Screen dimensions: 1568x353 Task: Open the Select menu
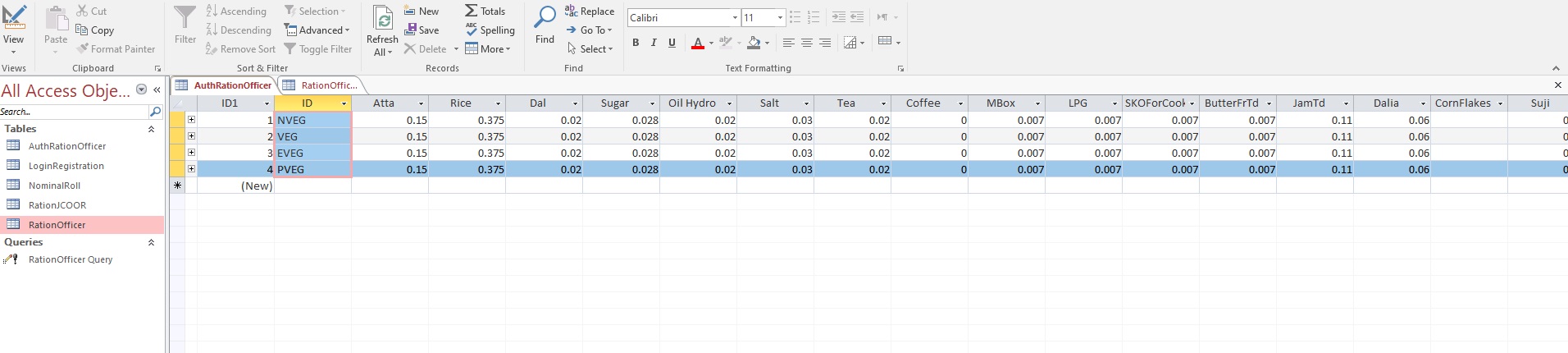tap(590, 48)
